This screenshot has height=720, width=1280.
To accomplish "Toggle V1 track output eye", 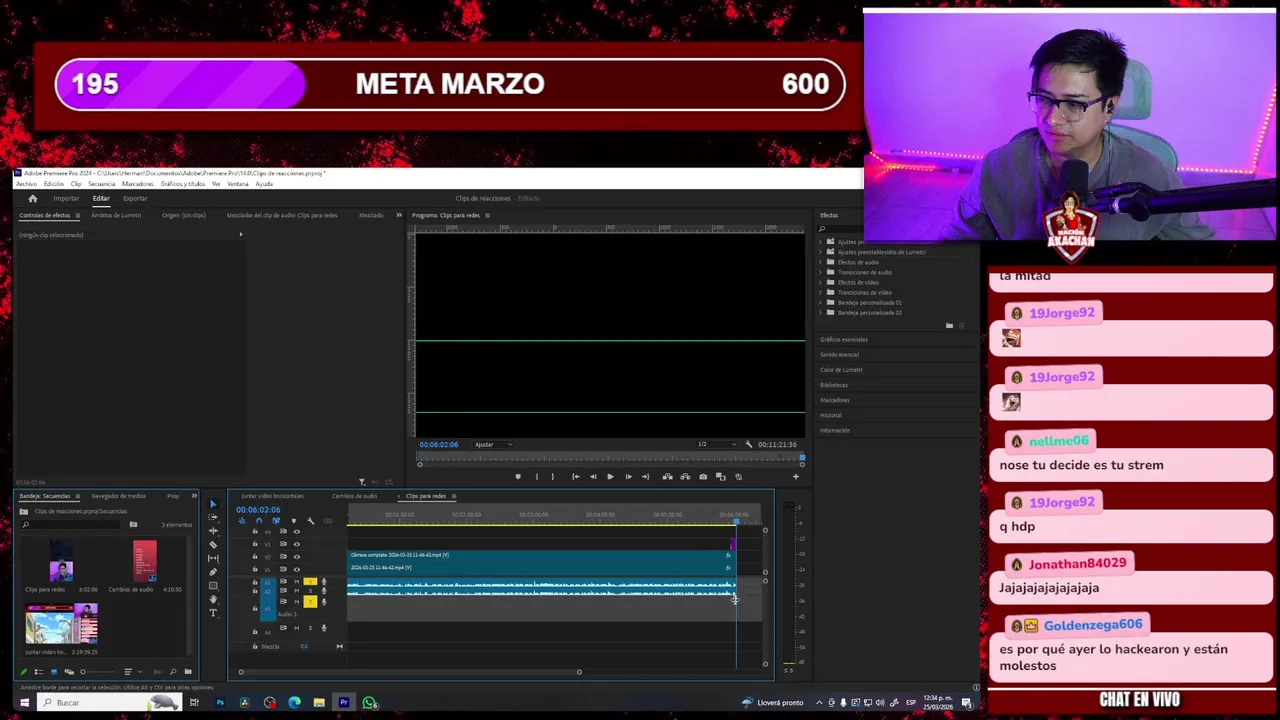I will (296, 568).
